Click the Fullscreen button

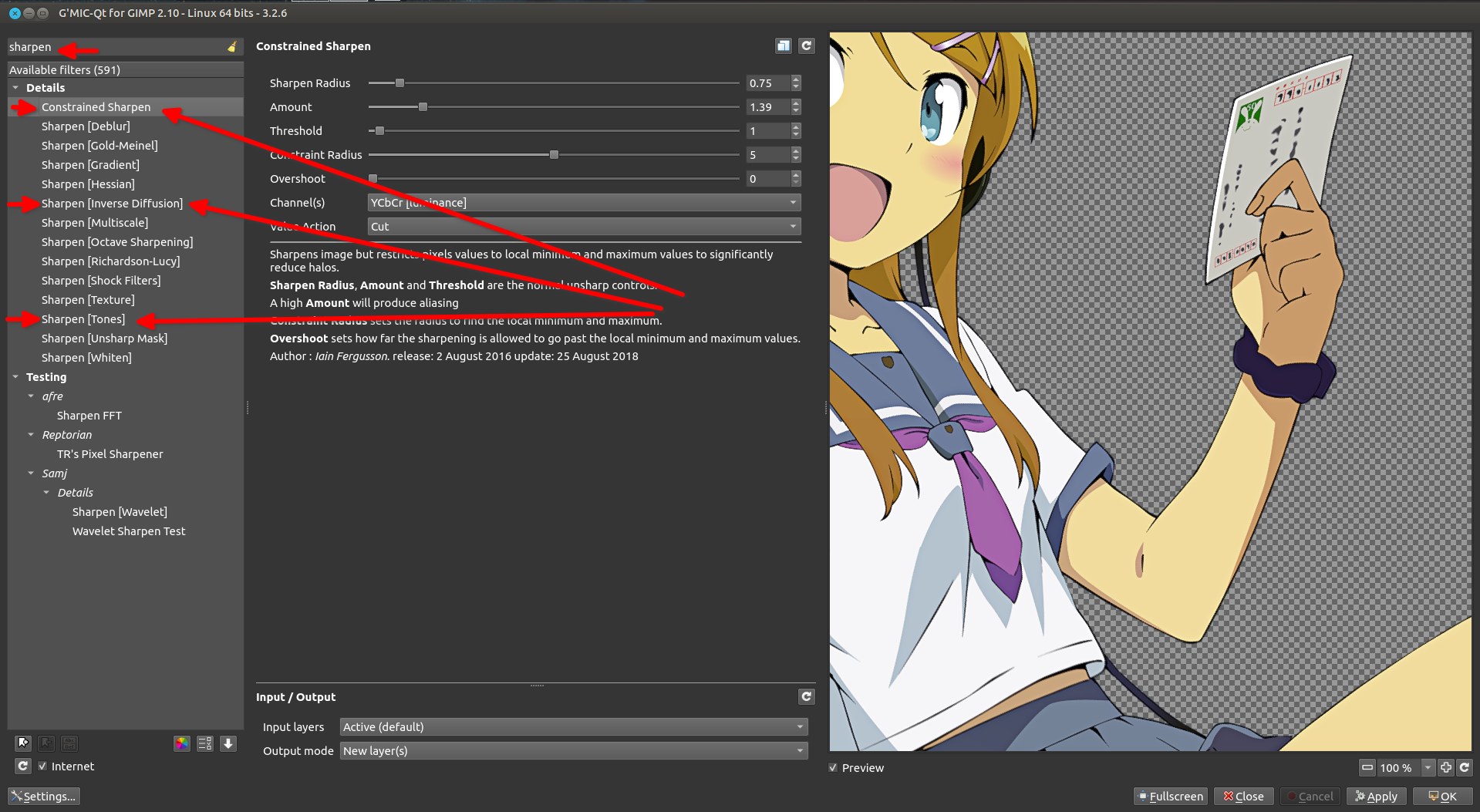coord(1170,797)
